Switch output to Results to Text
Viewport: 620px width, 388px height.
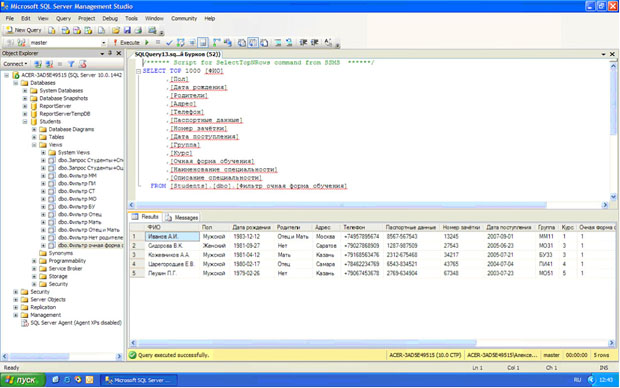[x=241, y=42]
